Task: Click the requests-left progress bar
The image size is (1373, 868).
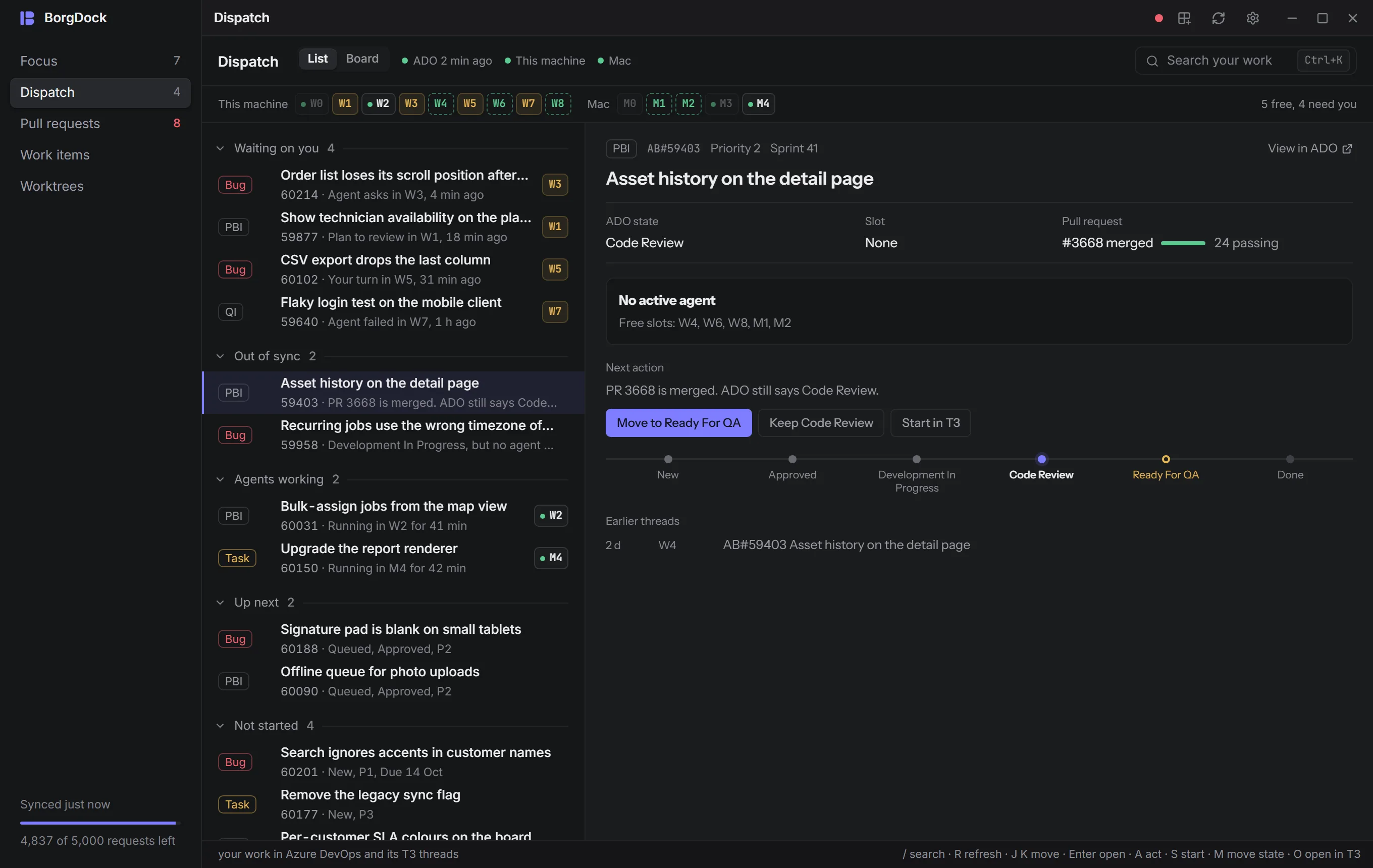Action: (100, 823)
